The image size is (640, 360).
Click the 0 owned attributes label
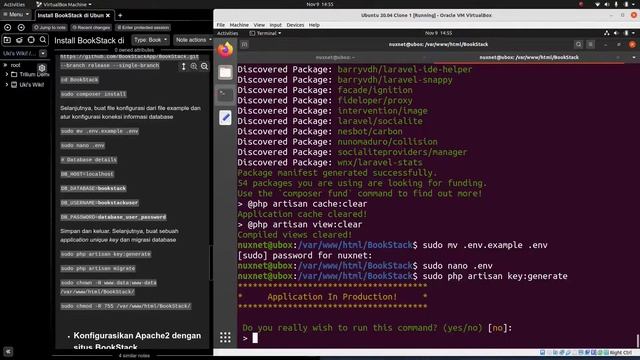(134, 50)
